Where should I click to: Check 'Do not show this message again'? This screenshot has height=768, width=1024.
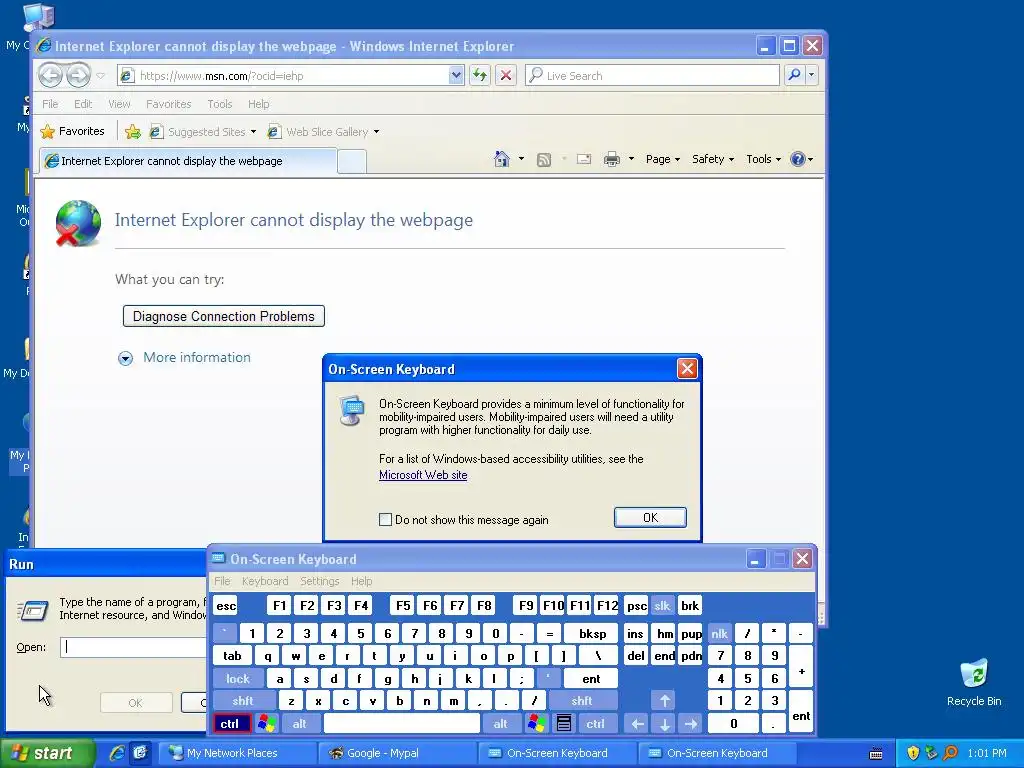(x=385, y=520)
